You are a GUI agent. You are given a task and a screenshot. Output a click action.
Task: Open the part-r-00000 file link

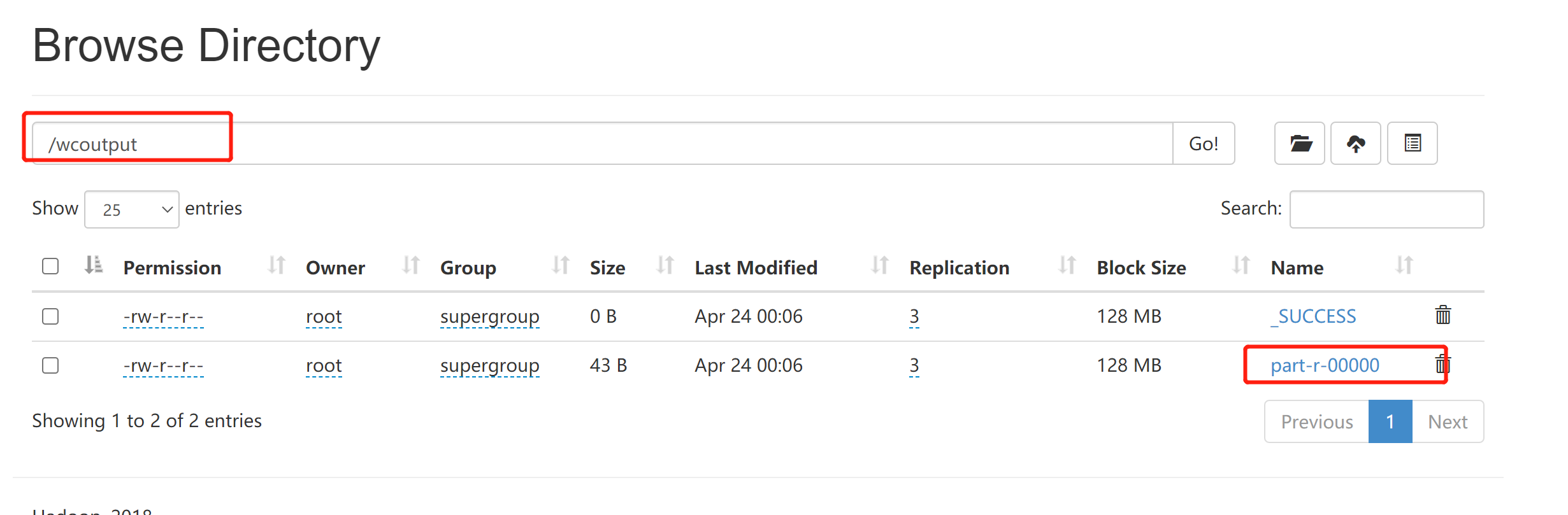tap(1325, 365)
